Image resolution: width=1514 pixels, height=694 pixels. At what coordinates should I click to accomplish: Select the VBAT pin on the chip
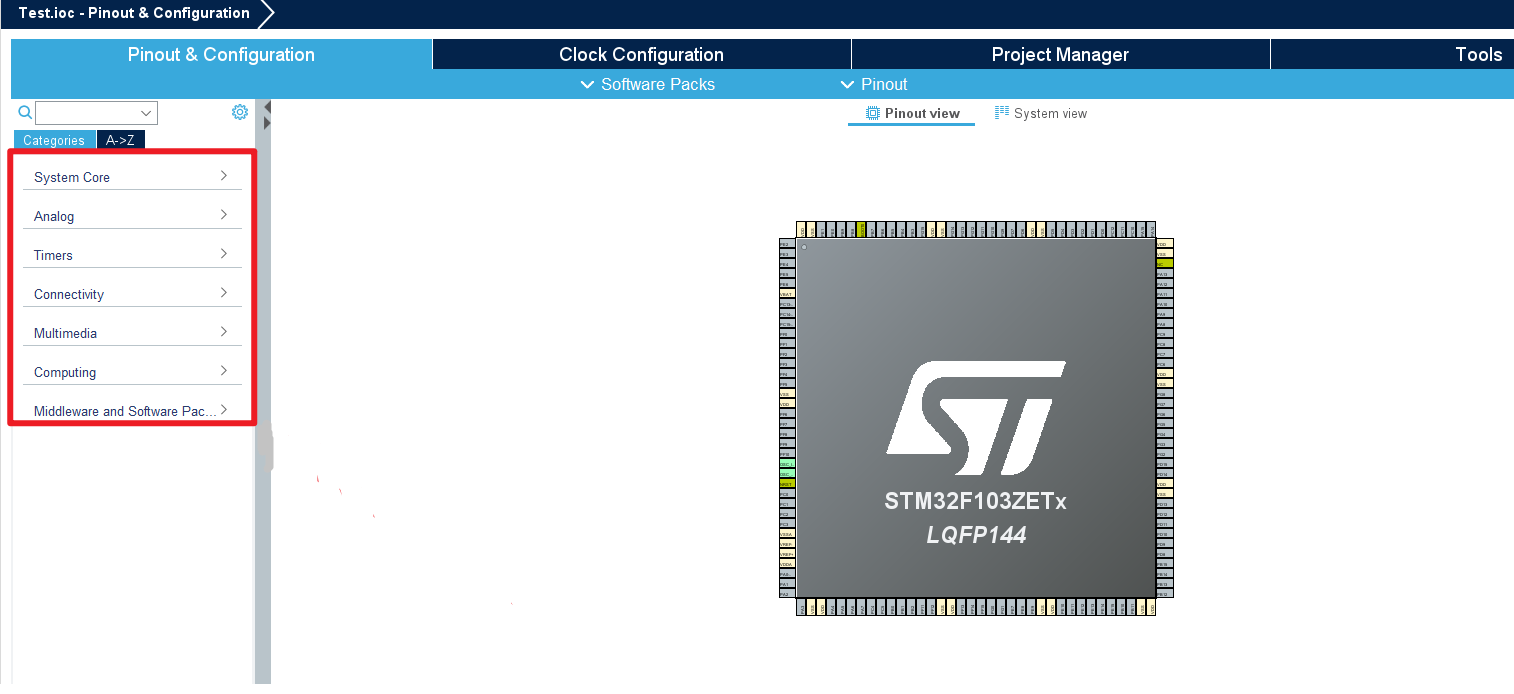click(x=787, y=294)
